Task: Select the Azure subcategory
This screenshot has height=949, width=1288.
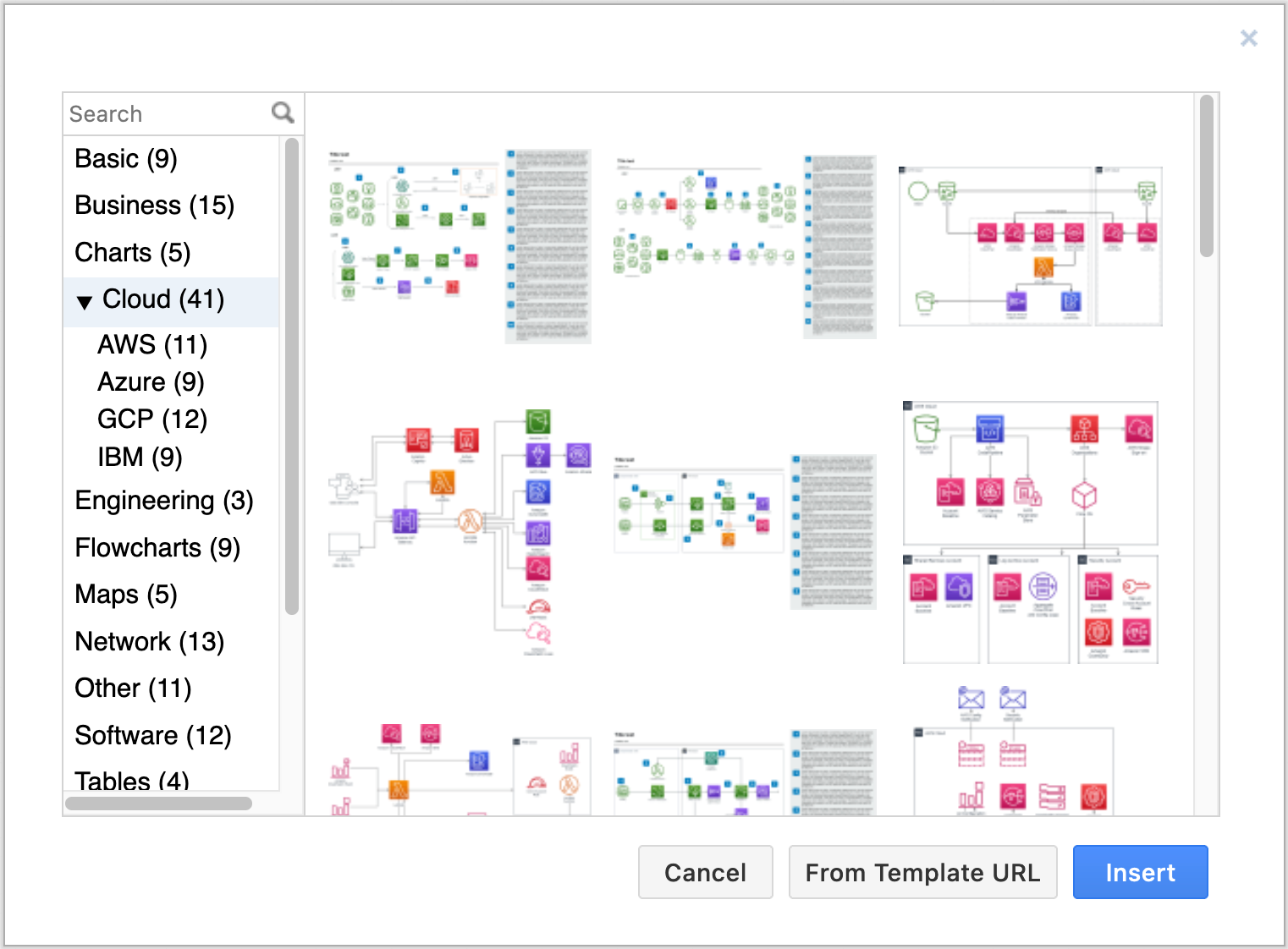Action: point(150,381)
